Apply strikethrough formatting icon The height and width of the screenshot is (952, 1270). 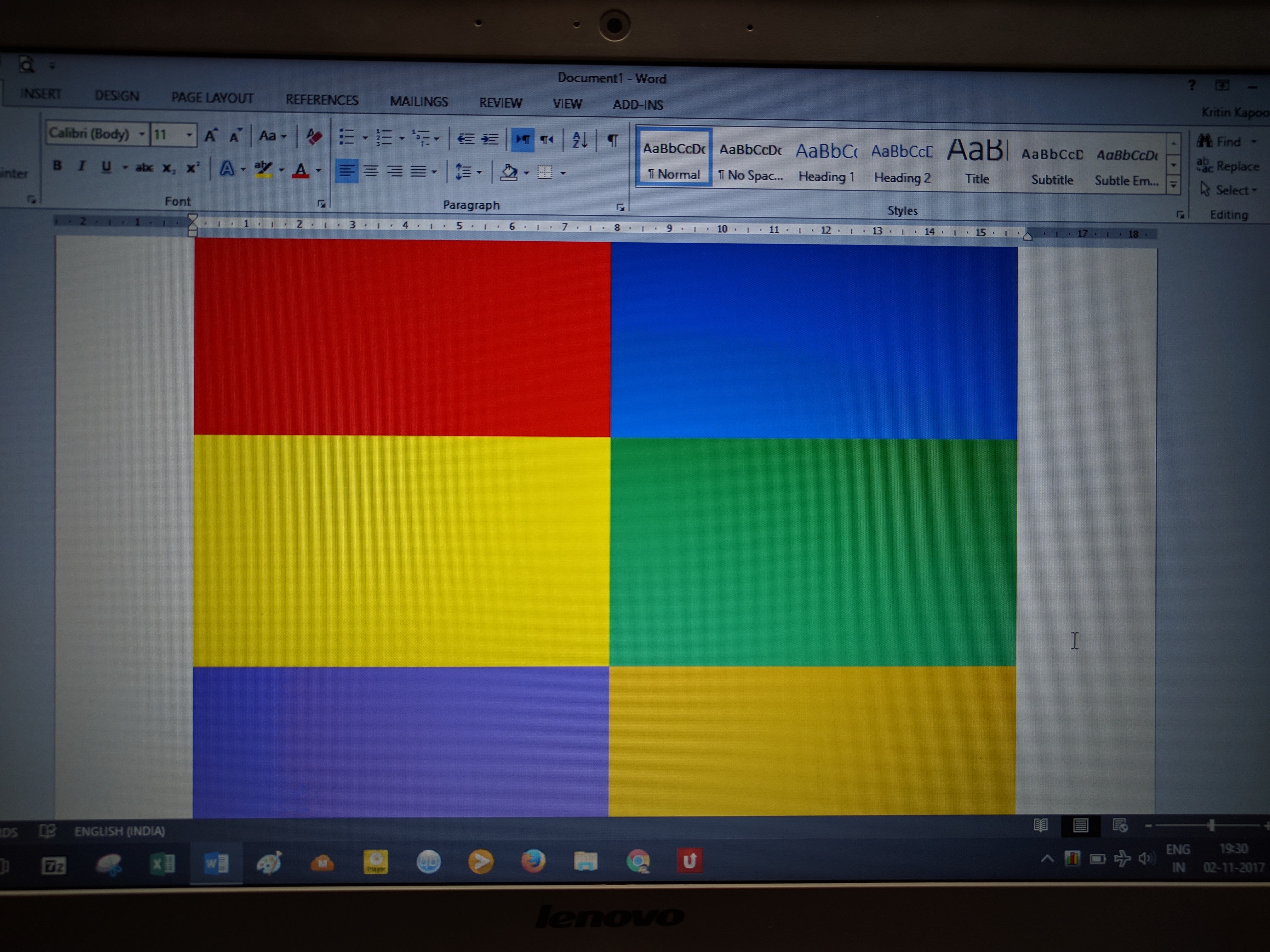click(x=144, y=167)
